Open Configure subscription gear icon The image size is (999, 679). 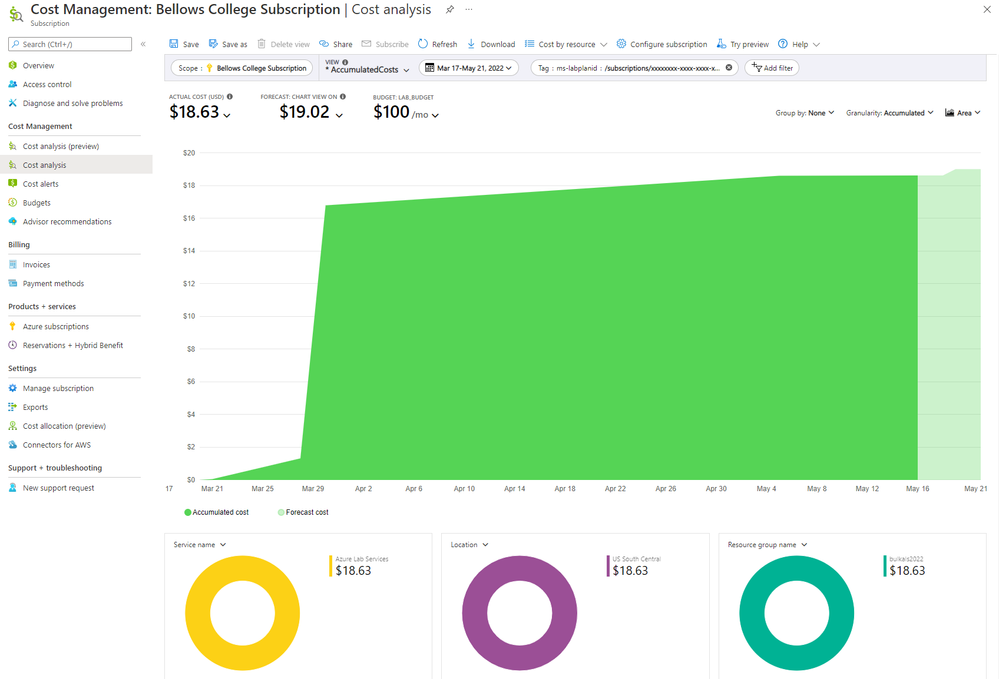(621, 44)
